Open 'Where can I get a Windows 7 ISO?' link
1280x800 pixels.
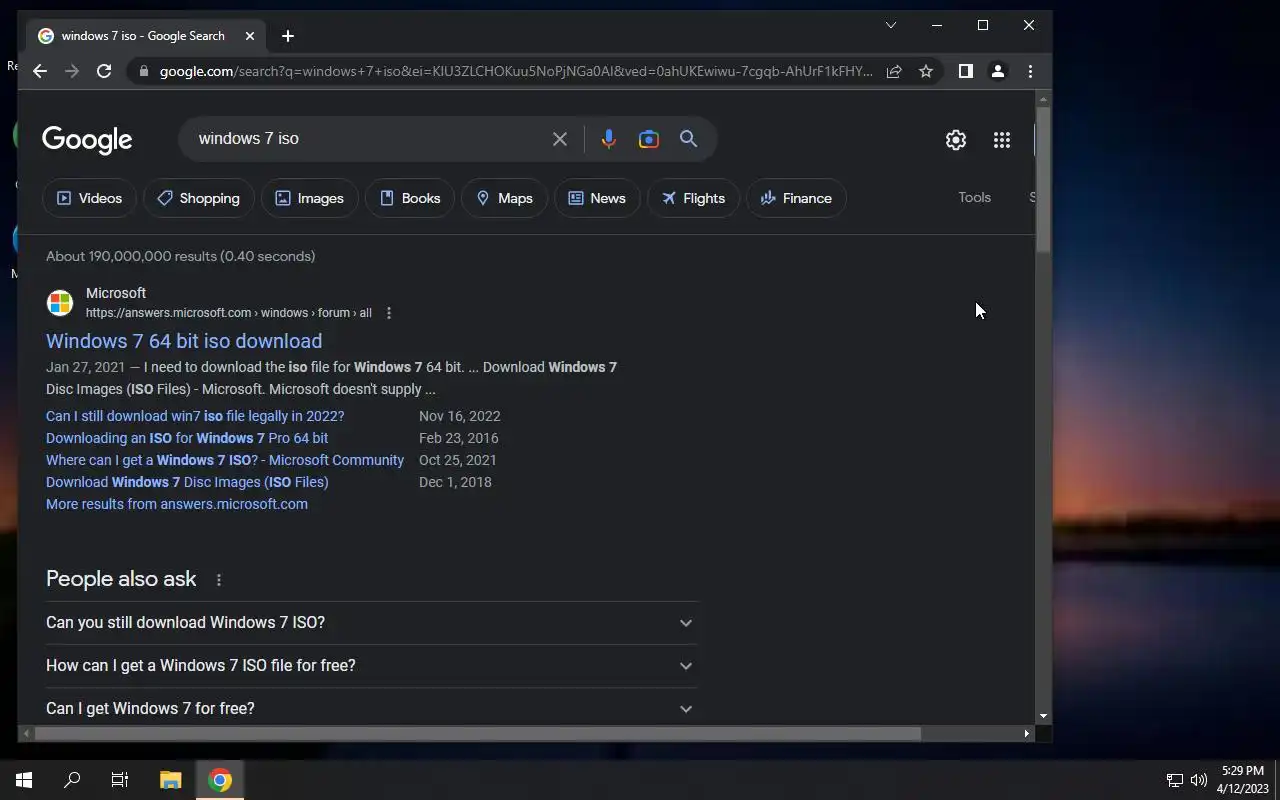225,460
